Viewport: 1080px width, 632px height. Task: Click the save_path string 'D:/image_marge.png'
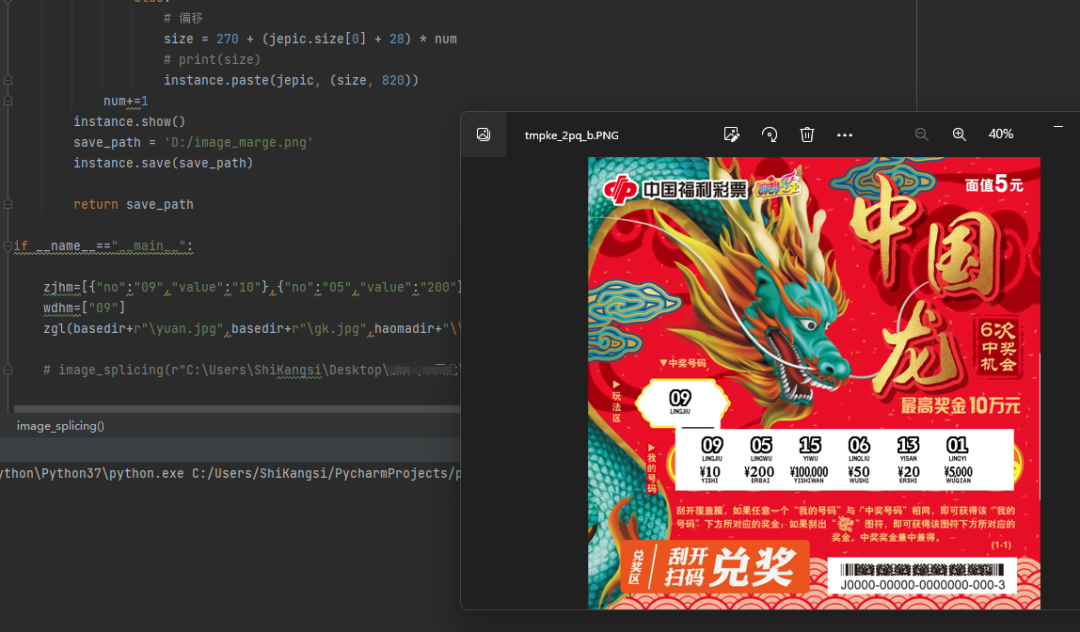(x=238, y=143)
